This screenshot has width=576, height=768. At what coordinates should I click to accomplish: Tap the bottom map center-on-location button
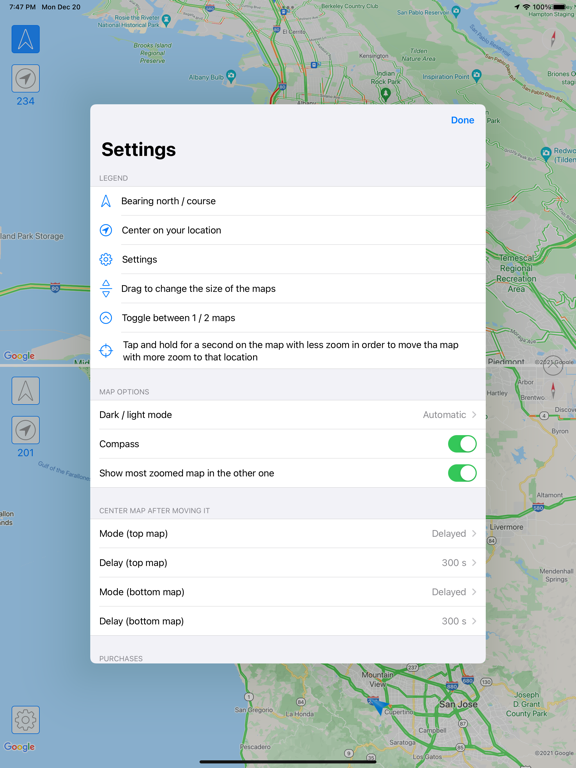point(25,430)
